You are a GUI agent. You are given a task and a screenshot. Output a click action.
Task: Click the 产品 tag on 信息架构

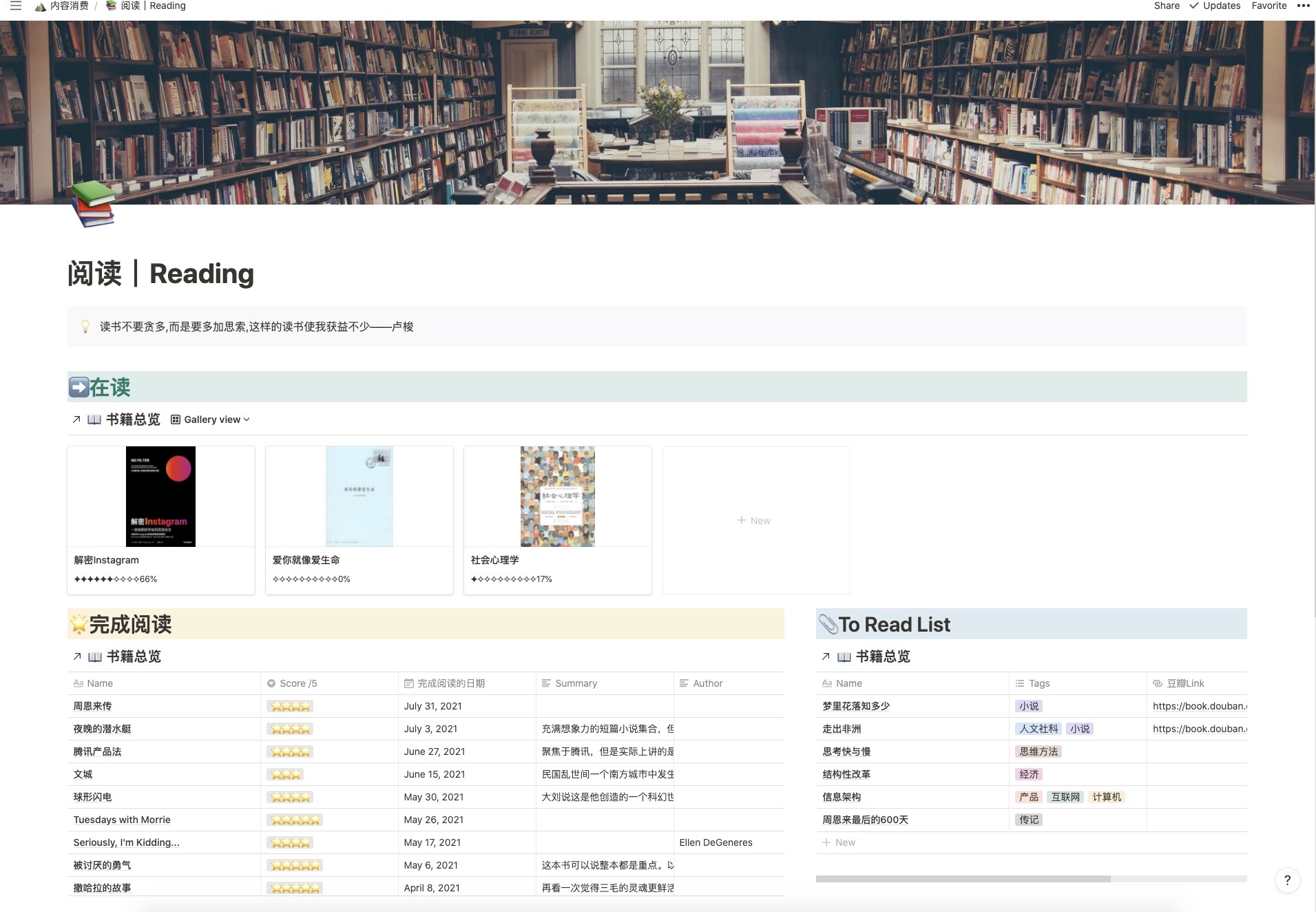1029,797
